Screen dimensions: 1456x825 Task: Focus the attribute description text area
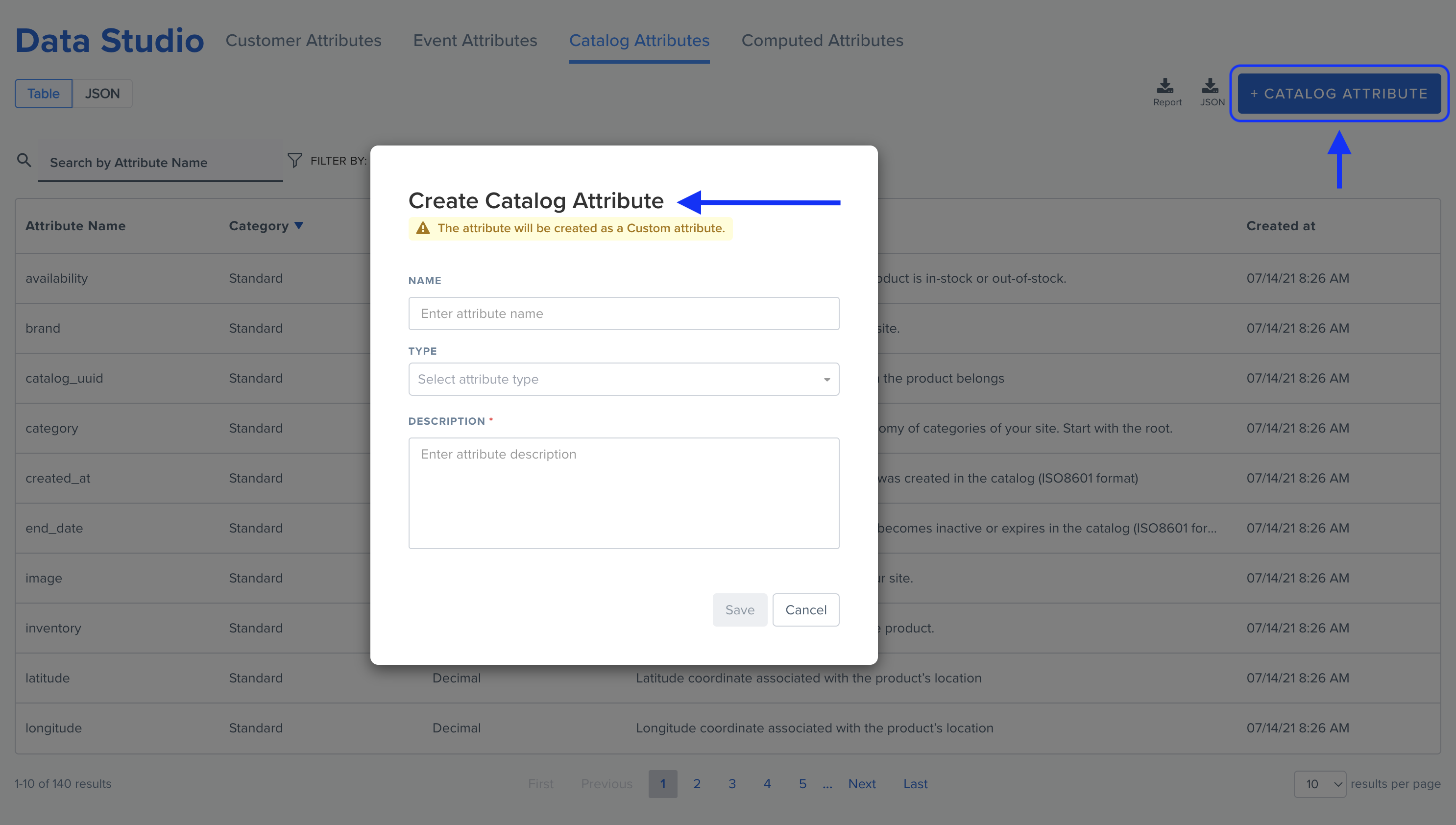[624, 493]
